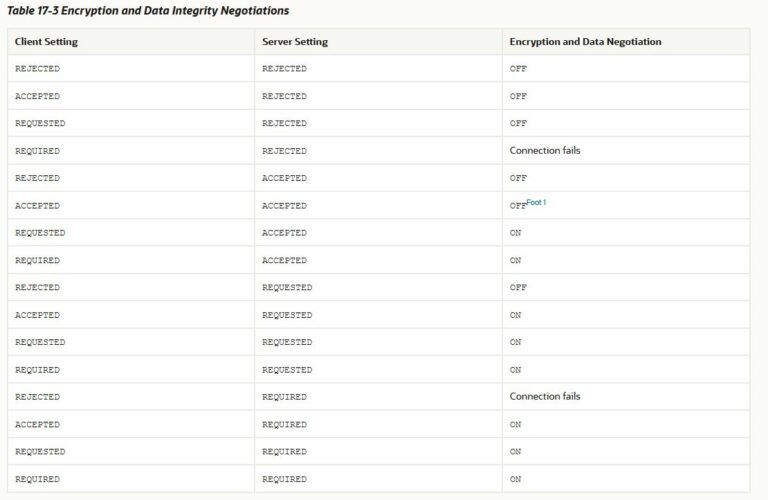Screen dimensions: 768x500
Task: Select the client REJECTED cell in the first row
Action: click(37, 69)
